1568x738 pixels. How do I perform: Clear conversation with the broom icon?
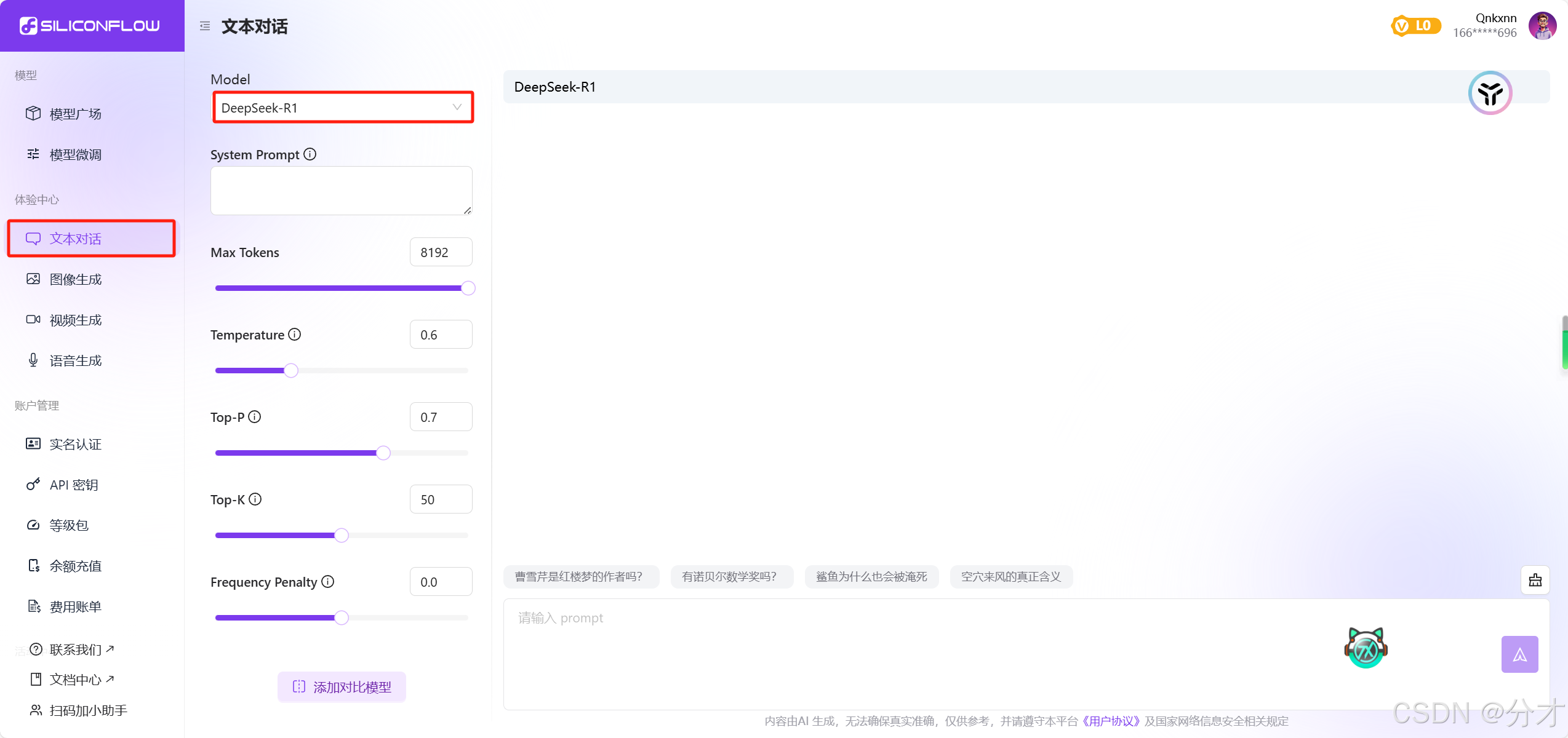tap(1535, 579)
